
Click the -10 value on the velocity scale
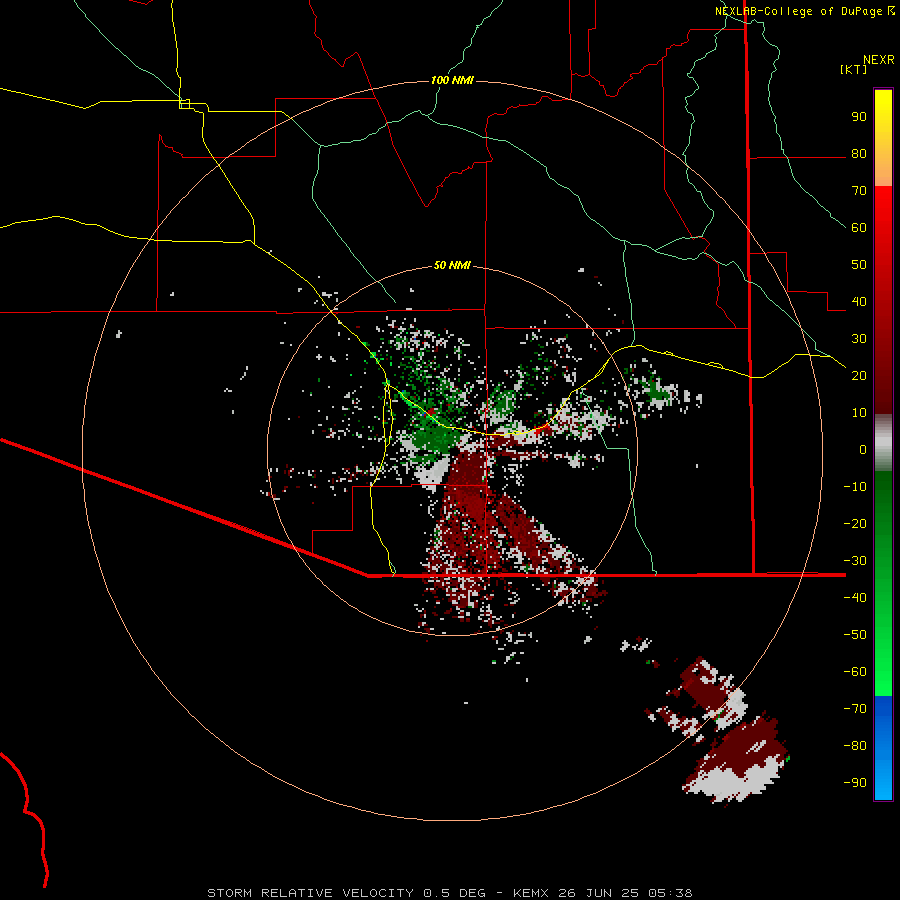click(x=855, y=487)
